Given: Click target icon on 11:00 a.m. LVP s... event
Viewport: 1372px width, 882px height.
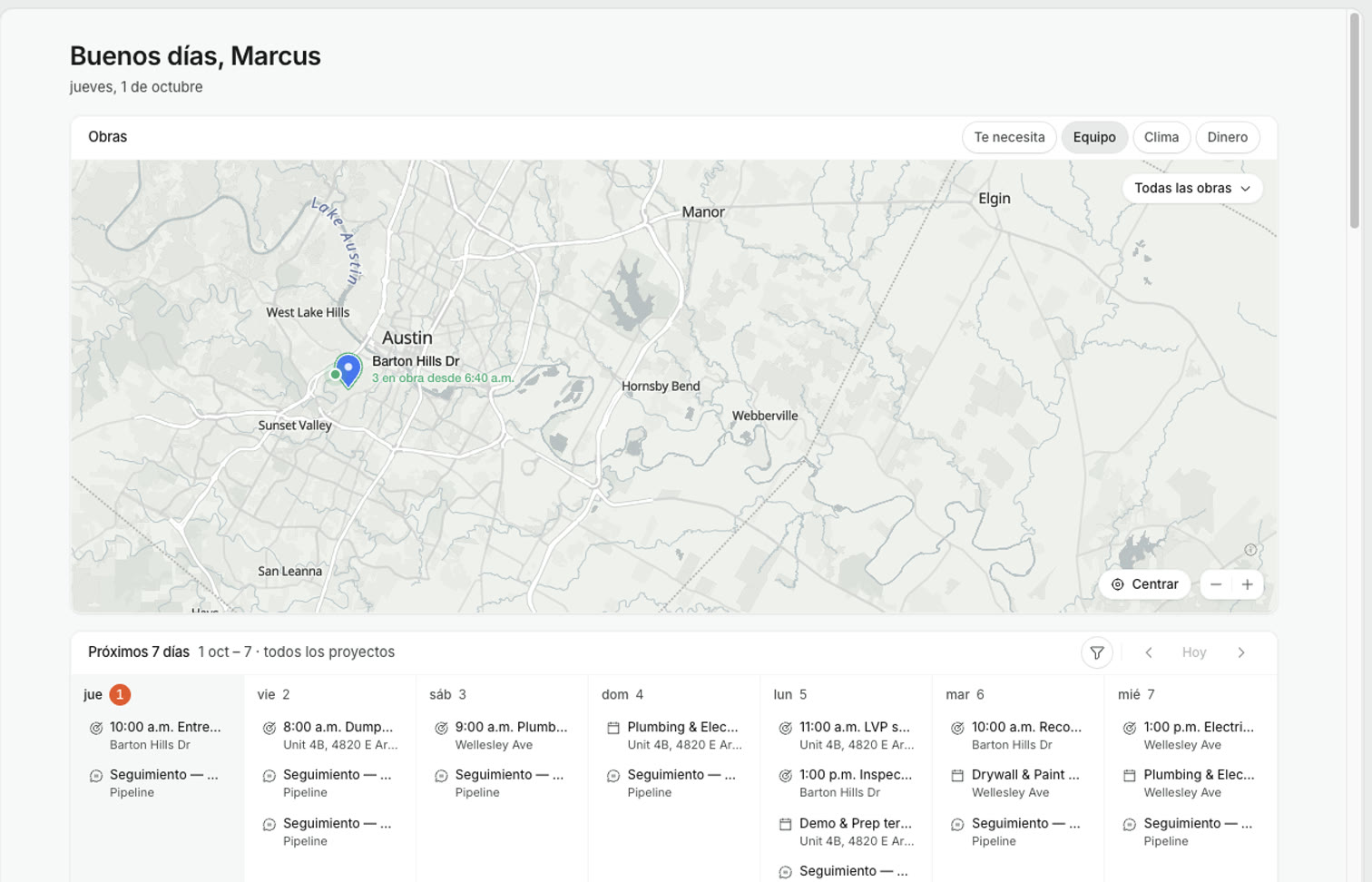Looking at the screenshot, I should [786, 728].
